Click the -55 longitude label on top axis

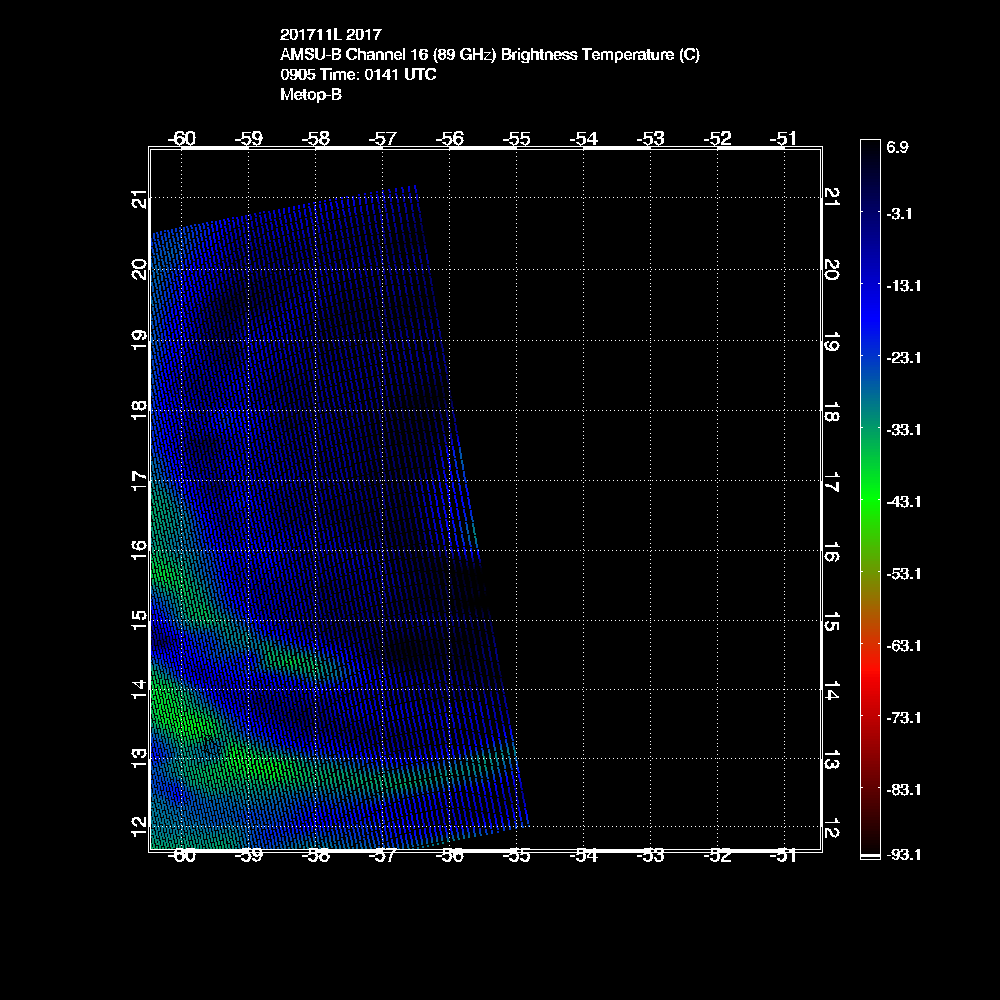[516, 139]
